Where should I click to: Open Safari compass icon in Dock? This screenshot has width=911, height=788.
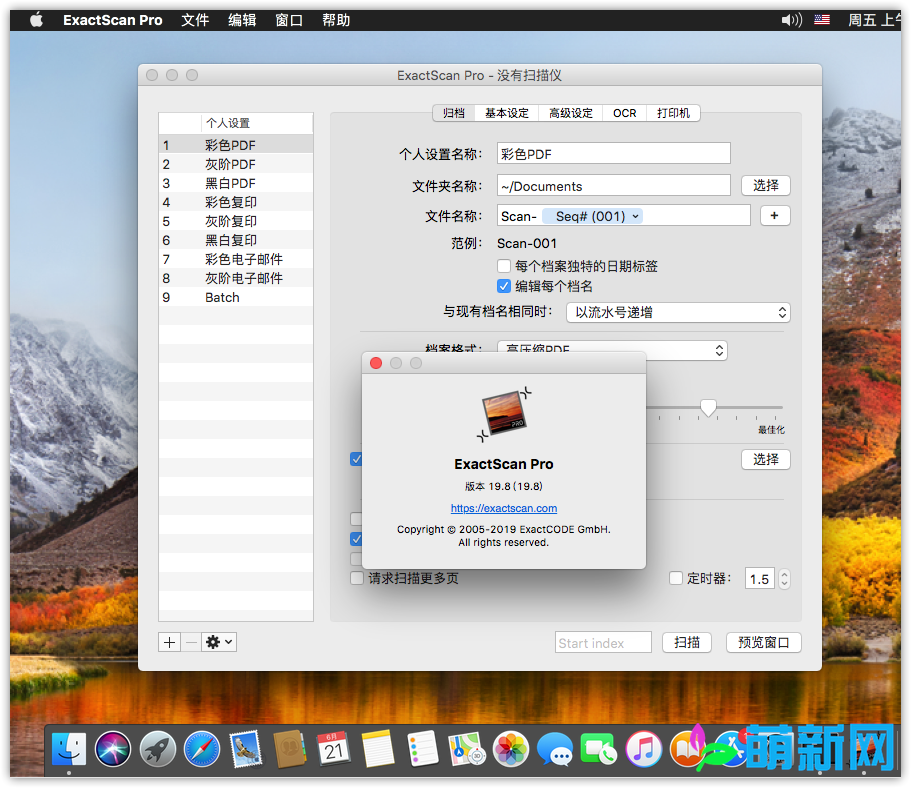[x=202, y=749]
